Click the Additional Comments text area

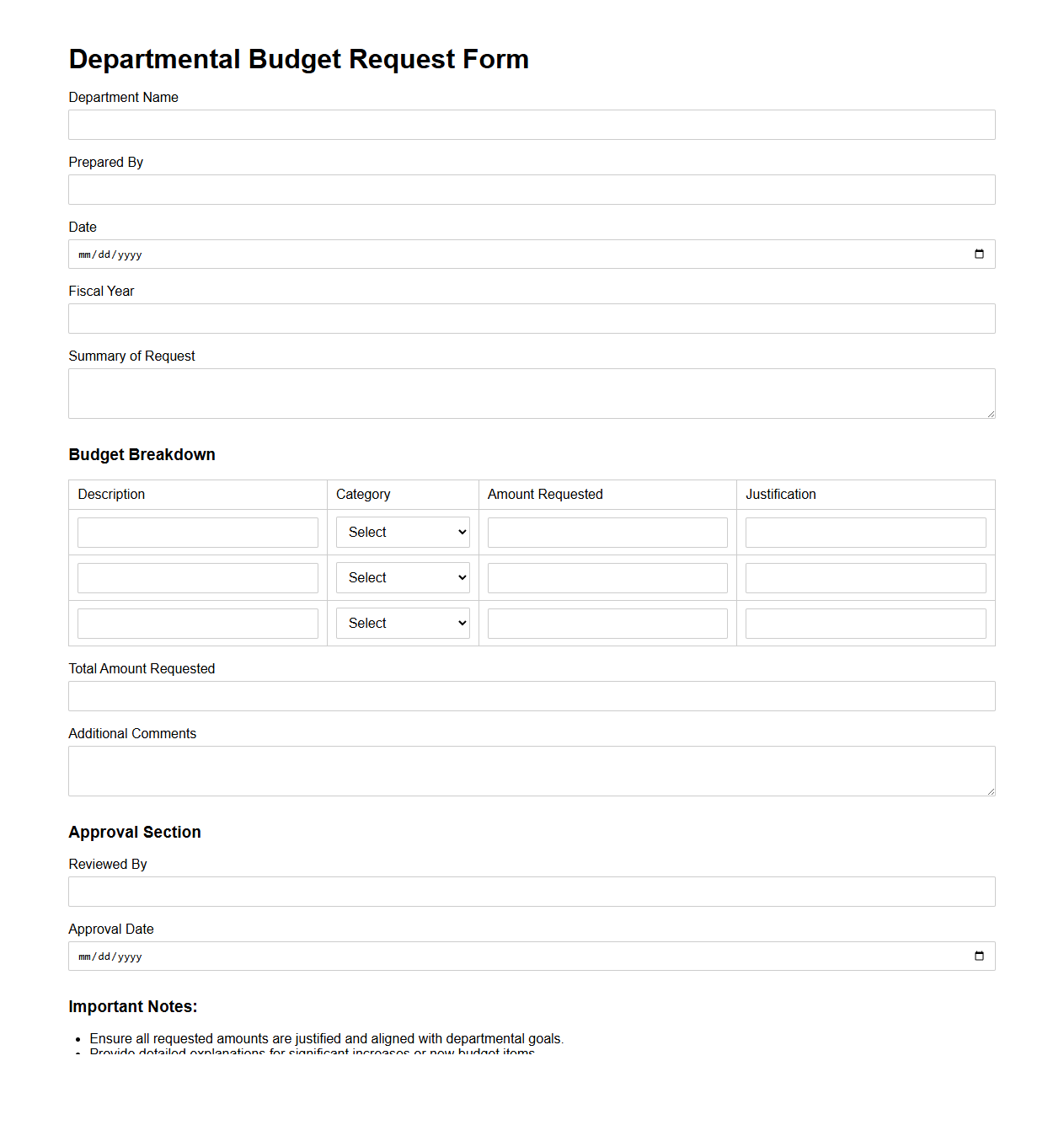click(532, 771)
